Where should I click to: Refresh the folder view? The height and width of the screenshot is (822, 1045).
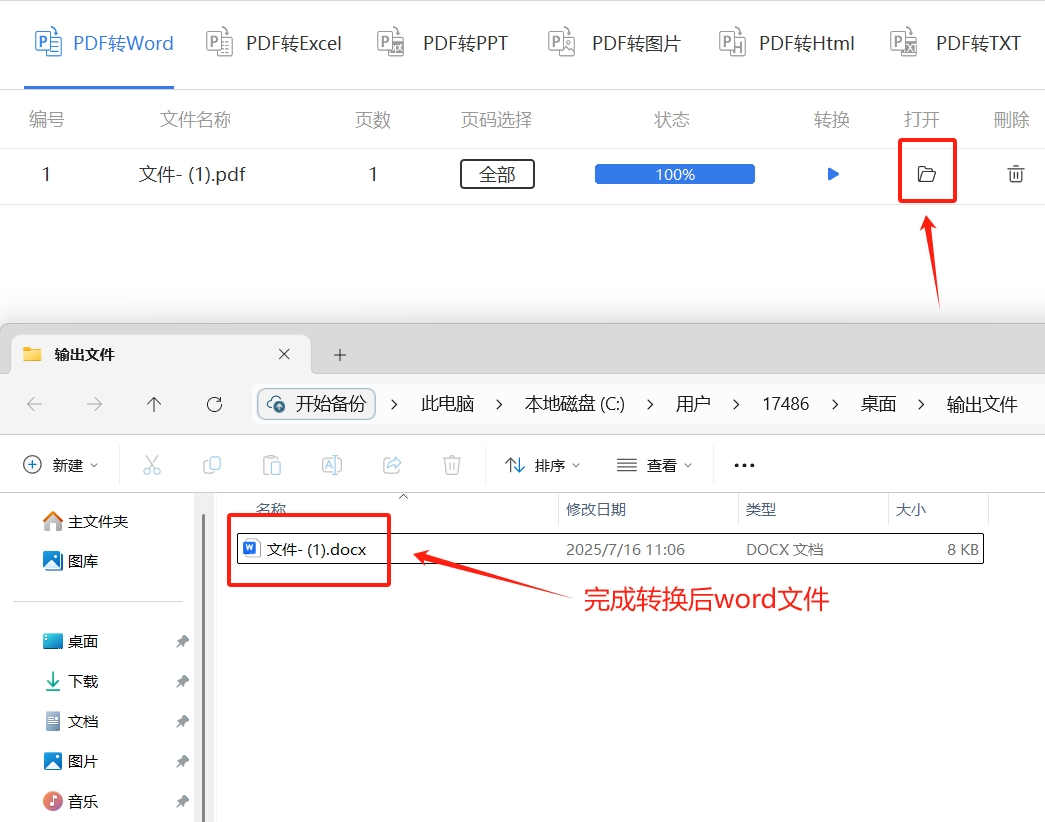tap(214, 404)
